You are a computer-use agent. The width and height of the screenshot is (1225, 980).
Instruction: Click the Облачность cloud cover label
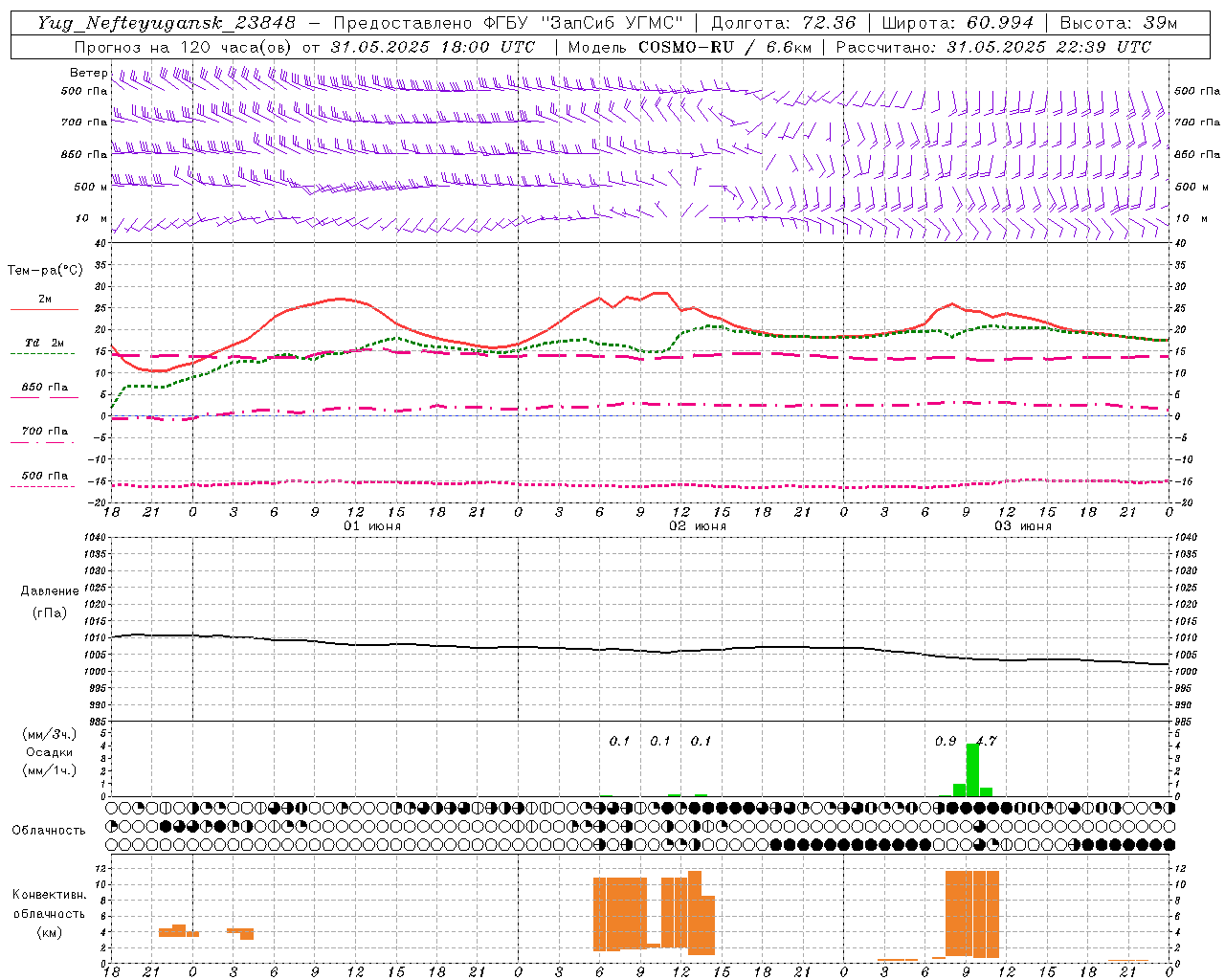(x=49, y=830)
